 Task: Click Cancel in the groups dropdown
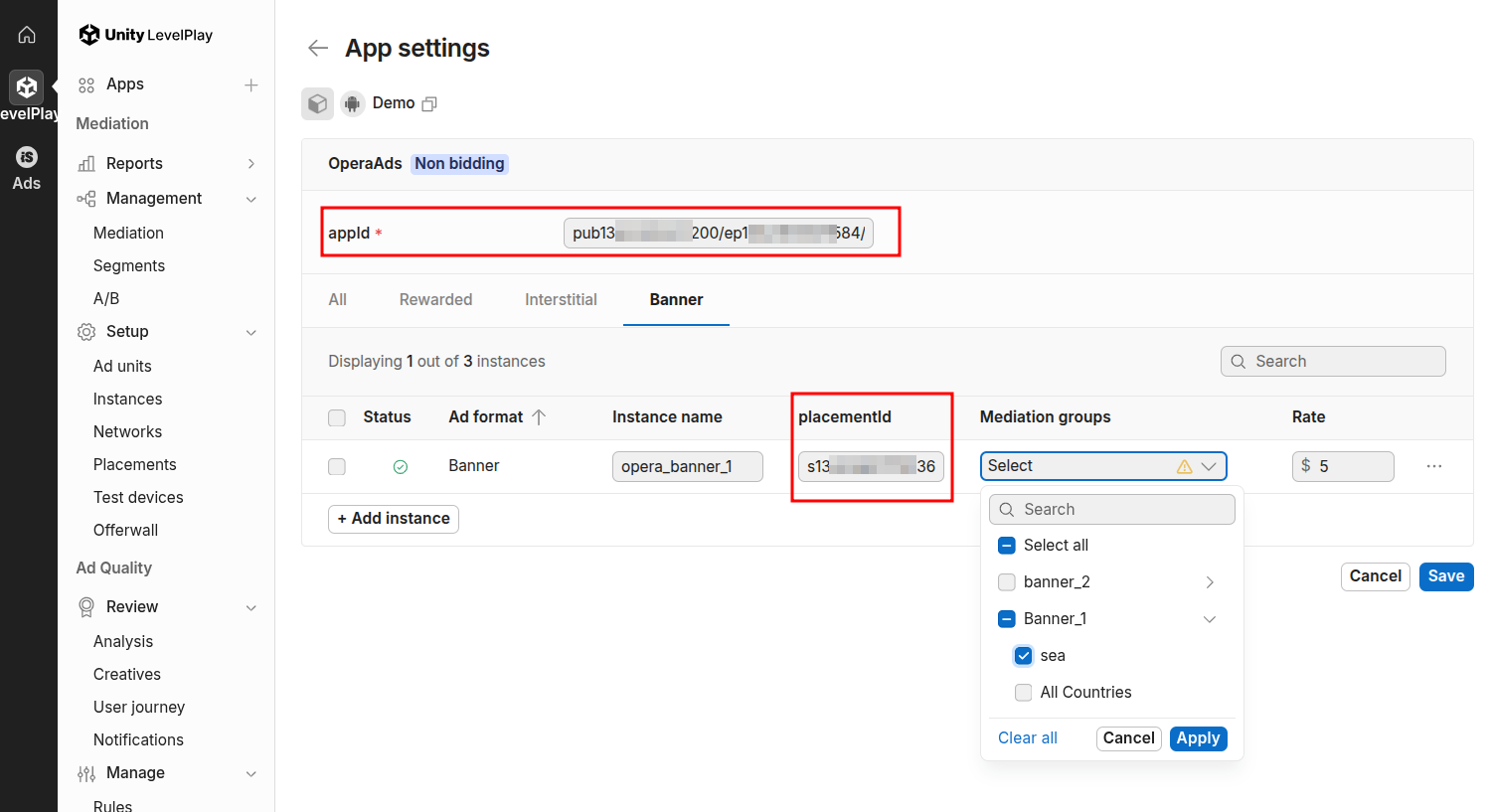click(1129, 738)
